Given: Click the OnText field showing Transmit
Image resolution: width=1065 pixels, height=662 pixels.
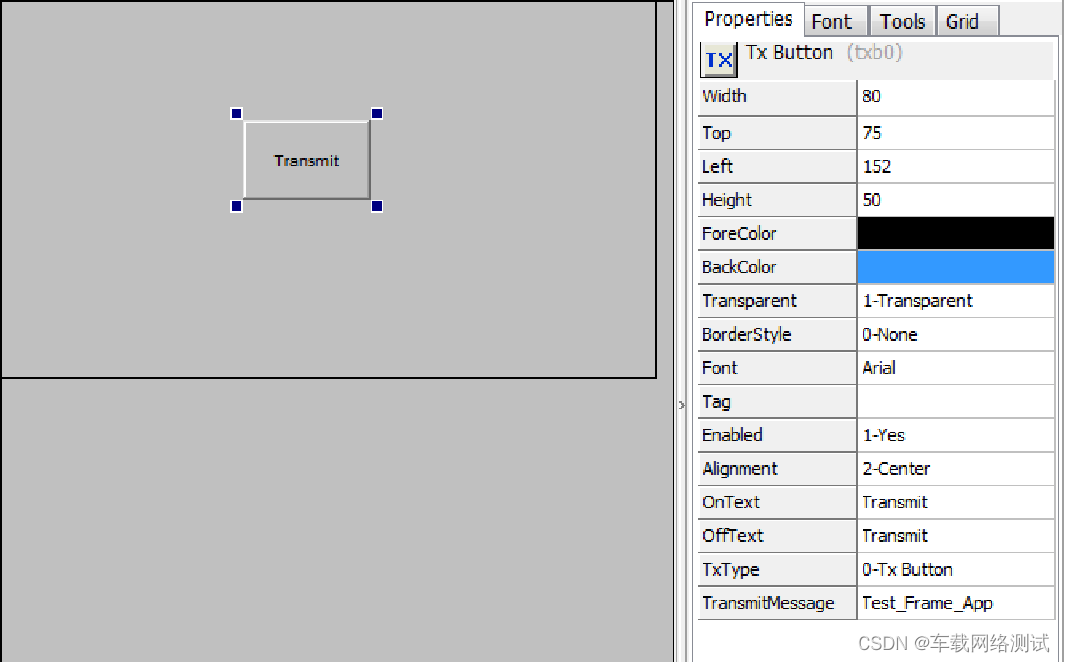Looking at the screenshot, I should coord(955,502).
